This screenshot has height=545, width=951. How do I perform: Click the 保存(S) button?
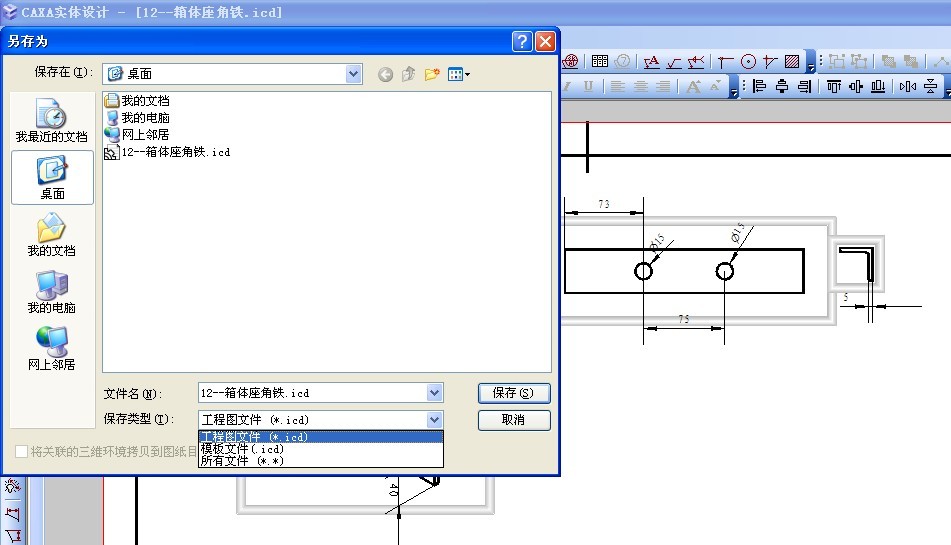(514, 393)
